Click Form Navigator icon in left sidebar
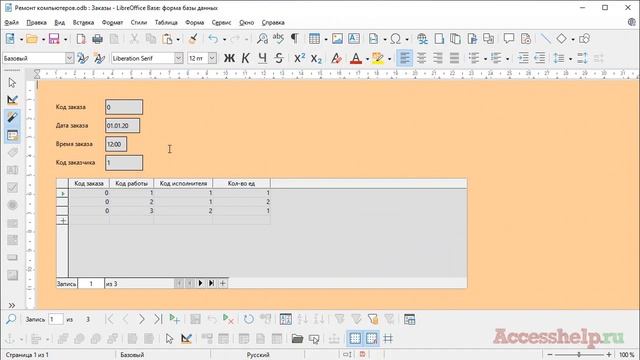 click(12, 135)
